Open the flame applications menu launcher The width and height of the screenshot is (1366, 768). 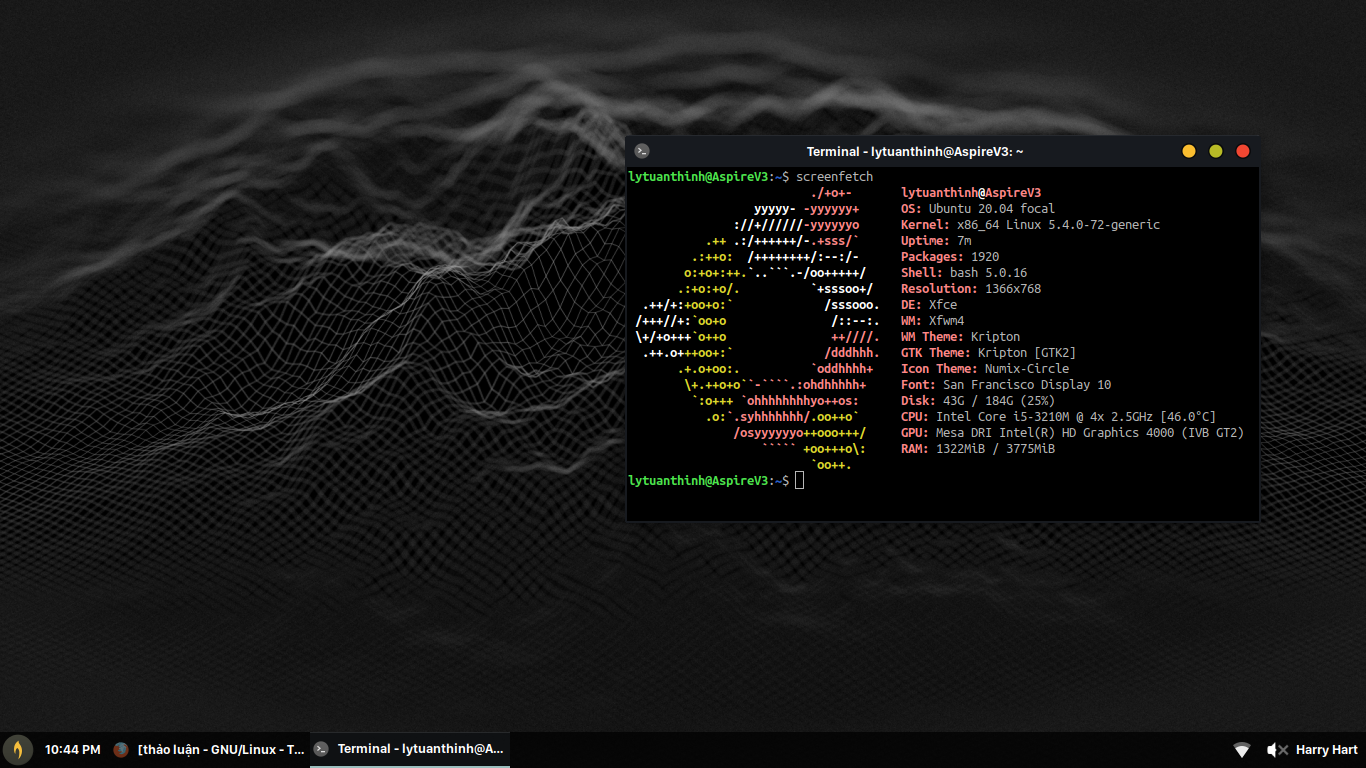pos(18,749)
